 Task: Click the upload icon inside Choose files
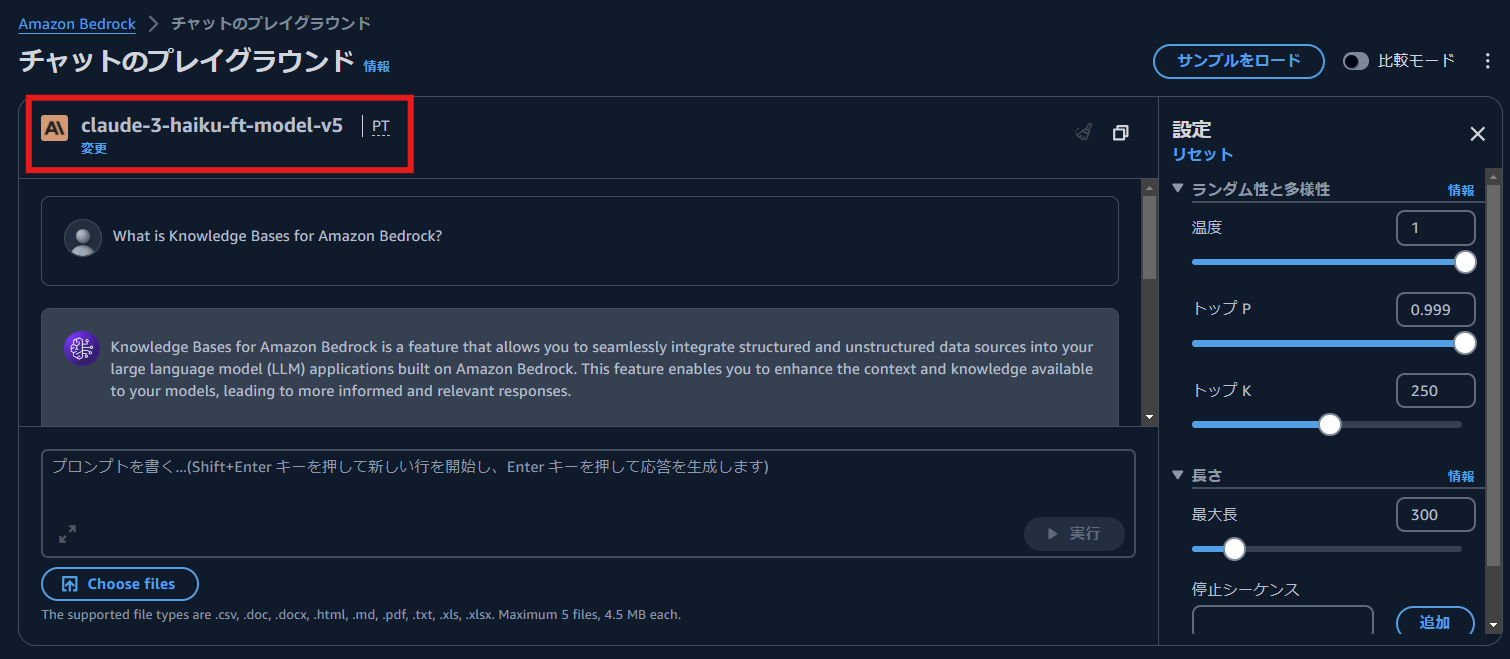[x=67, y=584]
